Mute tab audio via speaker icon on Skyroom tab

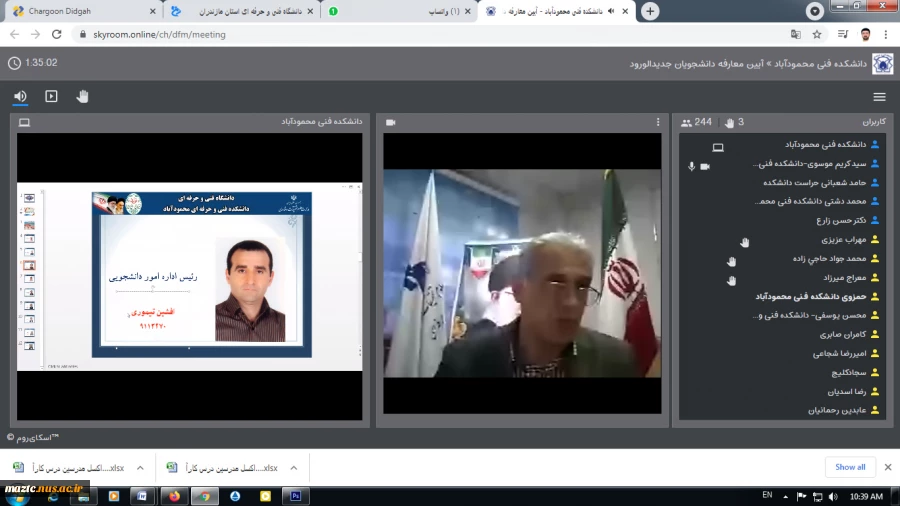click(x=611, y=11)
